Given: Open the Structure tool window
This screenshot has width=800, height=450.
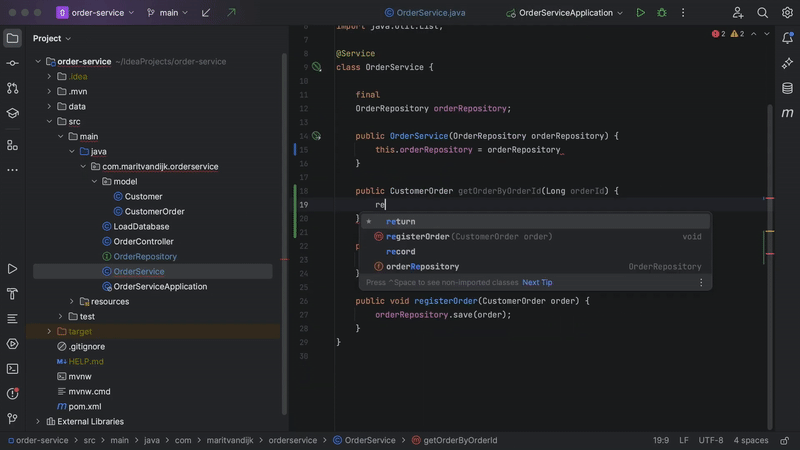Looking at the screenshot, I should pos(12,145).
